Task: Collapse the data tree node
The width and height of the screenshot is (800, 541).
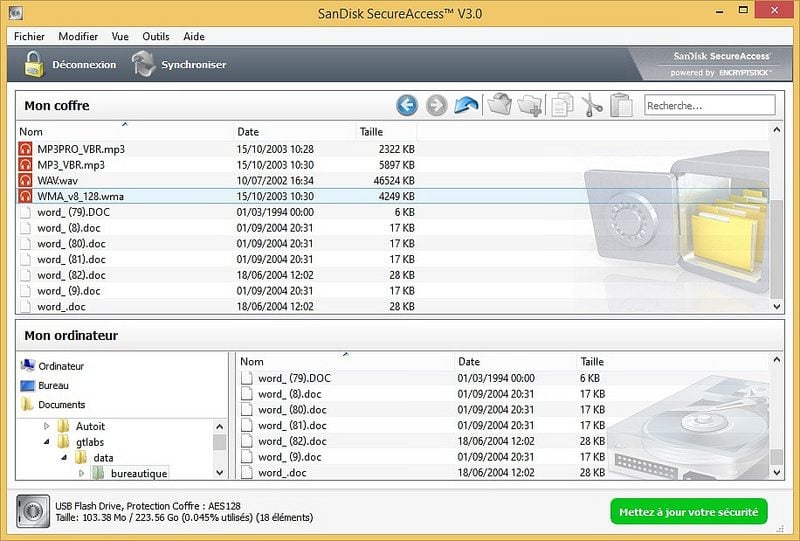Action: [x=64, y=457]
